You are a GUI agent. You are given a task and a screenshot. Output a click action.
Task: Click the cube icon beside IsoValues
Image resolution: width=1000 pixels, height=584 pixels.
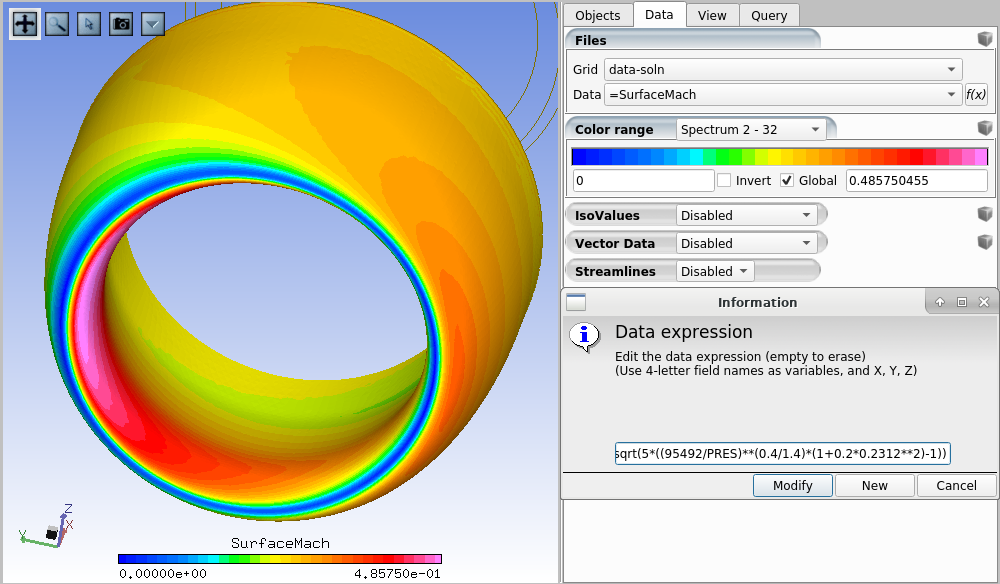(x=985, y=215)
